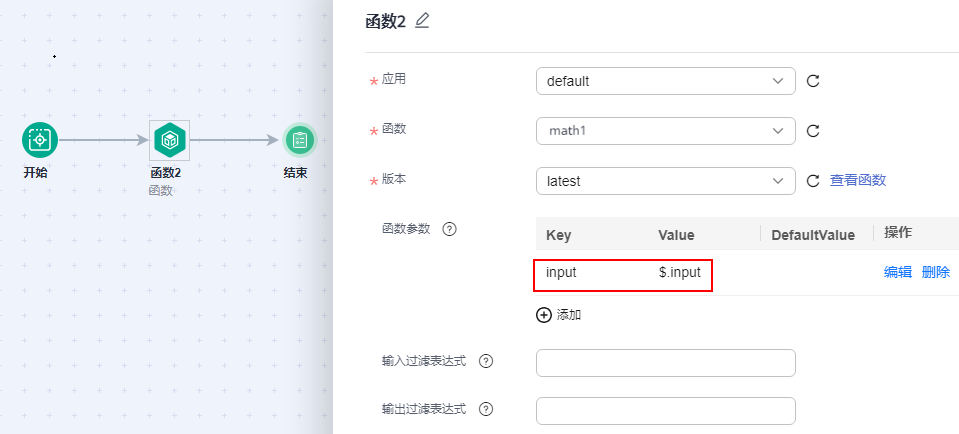This screenshot has height=434, width=959.
Task: Select the 函数2 function node icon
Action: coord(169,140)
